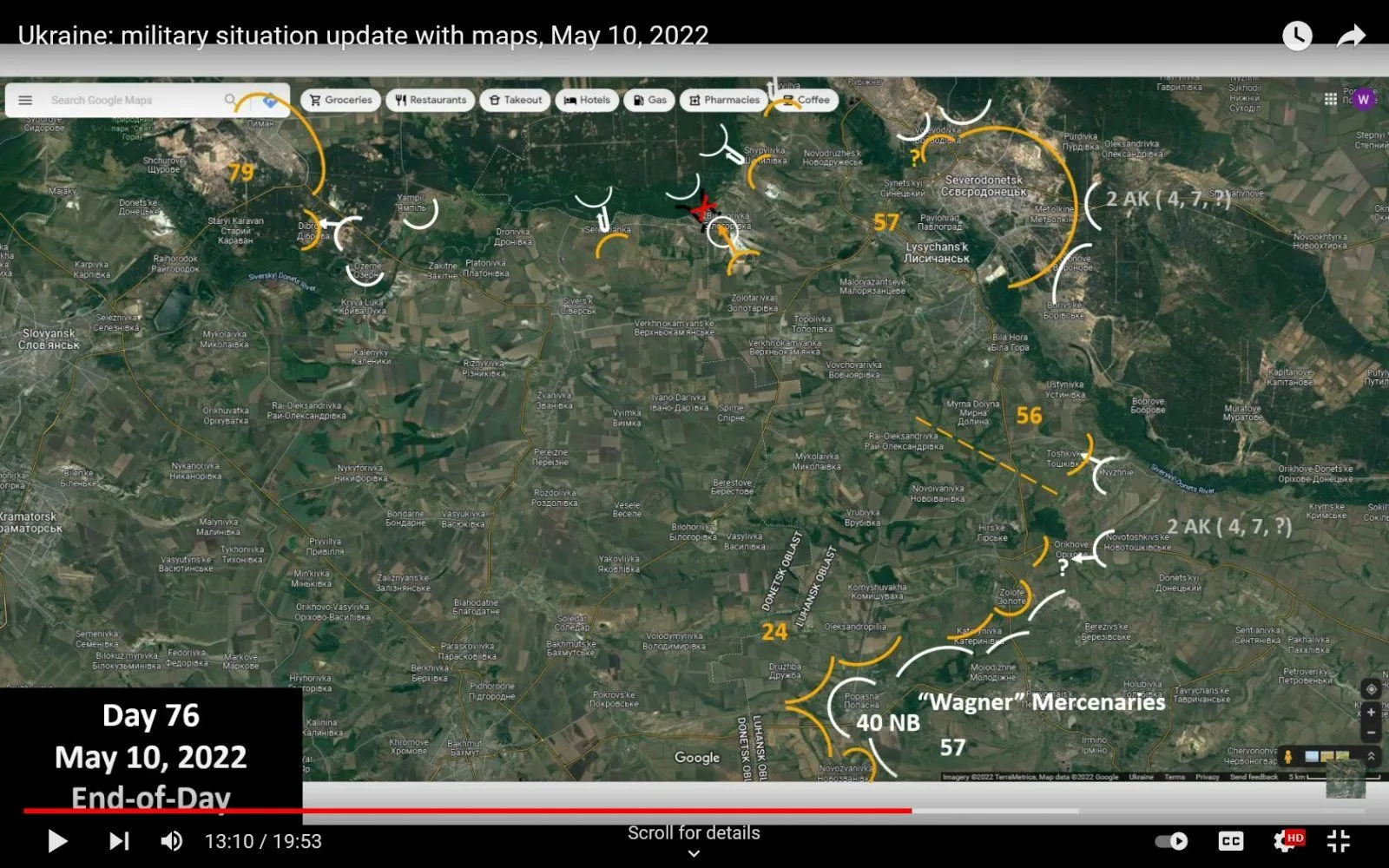
Task: Play the video
Action: [57, 841]
